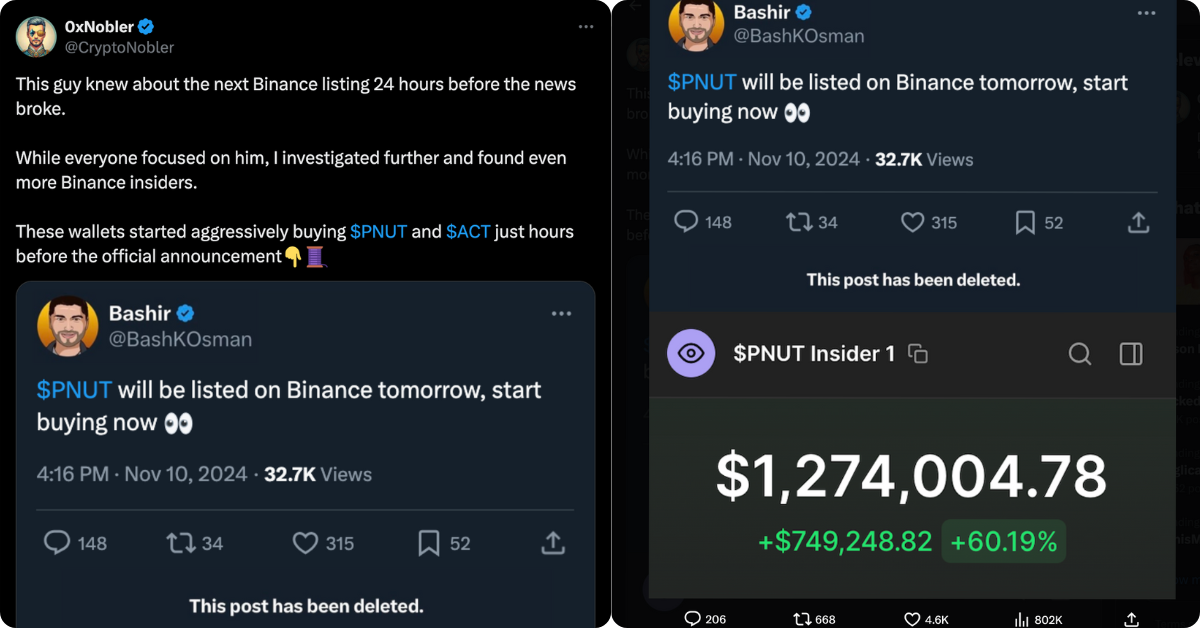Open the $PNUT cashtag in 0xNobler's text
Image resolution: width=1200 pixels, height=628 pixels.
[x=378, y=231]
